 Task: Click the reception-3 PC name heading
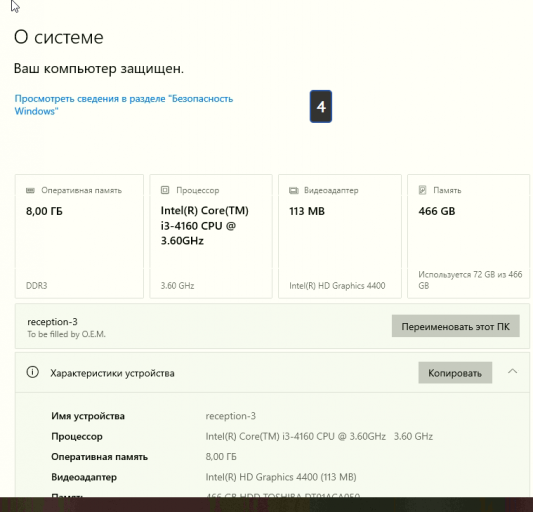52,322
